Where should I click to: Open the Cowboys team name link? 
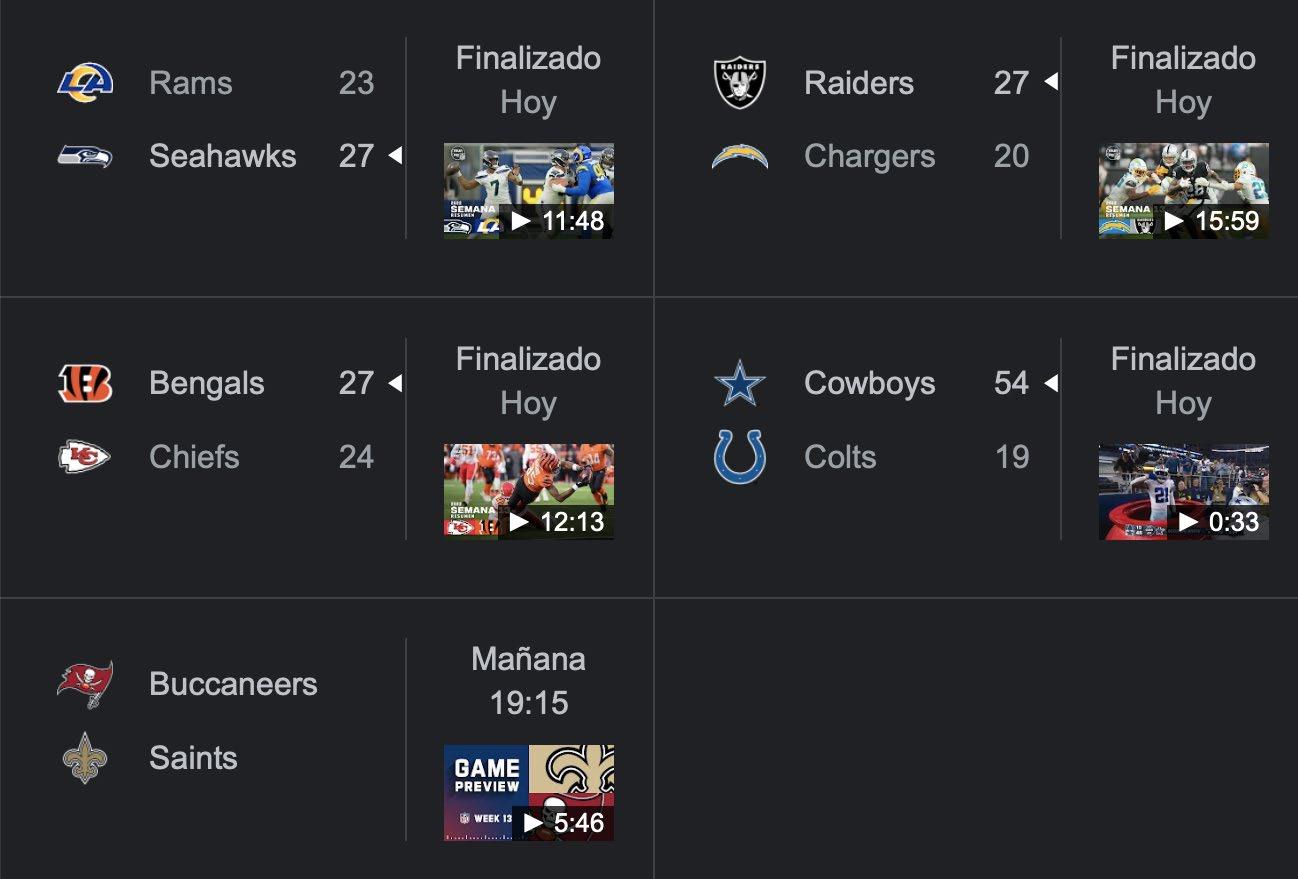(870, 383)
